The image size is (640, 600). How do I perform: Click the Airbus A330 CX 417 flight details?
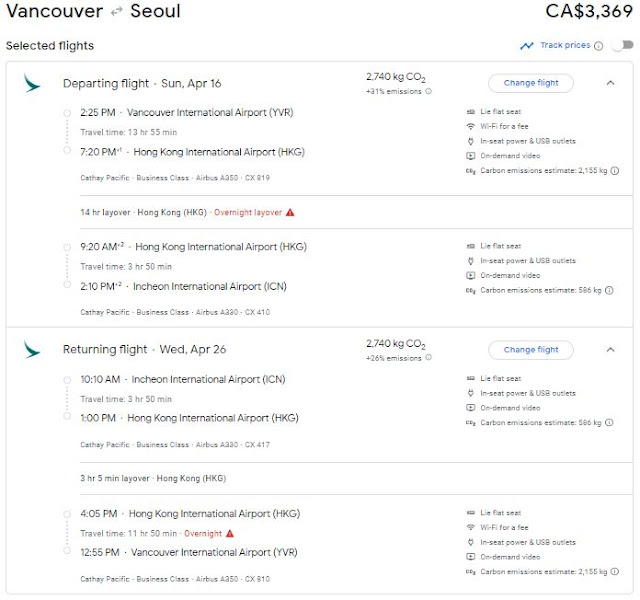(x=175, y=445)
